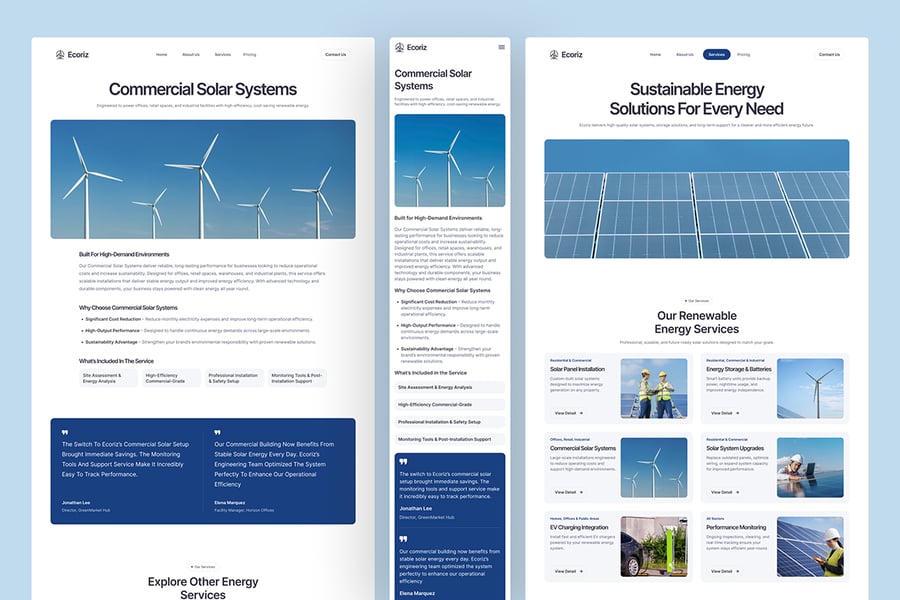Click Elena Marquez name on desktop testimonial

point(230,502)
